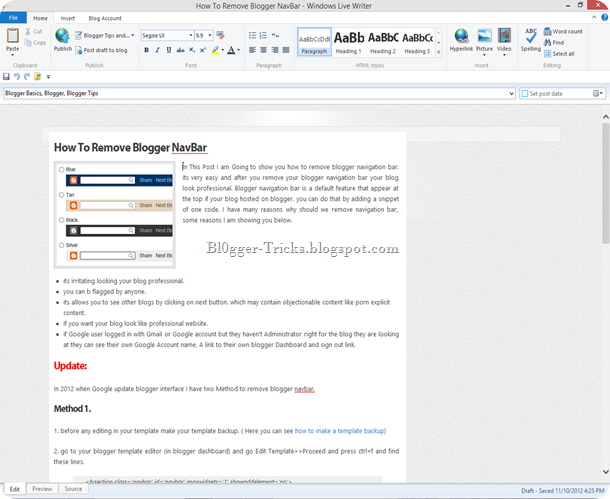
Task: Switch to the Home ribbon tab
Action: 40,18
